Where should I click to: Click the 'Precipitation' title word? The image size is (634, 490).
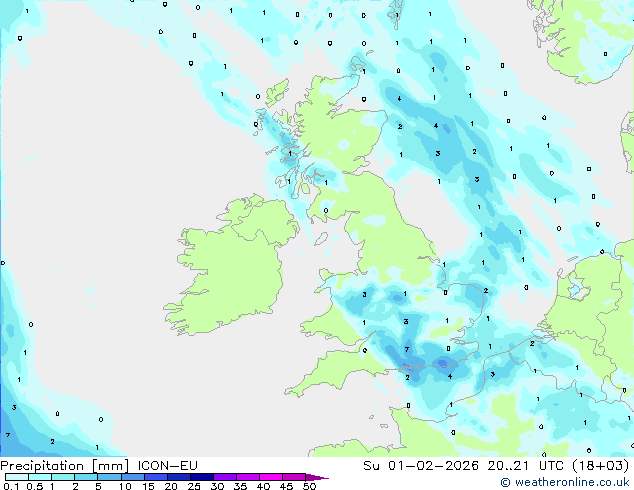[x=42, y=466]
